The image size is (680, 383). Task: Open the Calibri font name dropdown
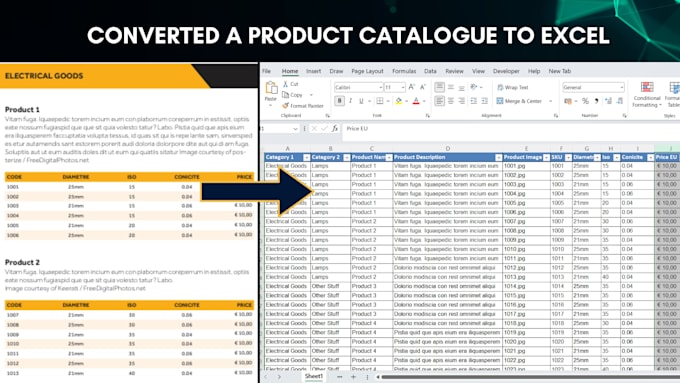(x=358, y=87)
